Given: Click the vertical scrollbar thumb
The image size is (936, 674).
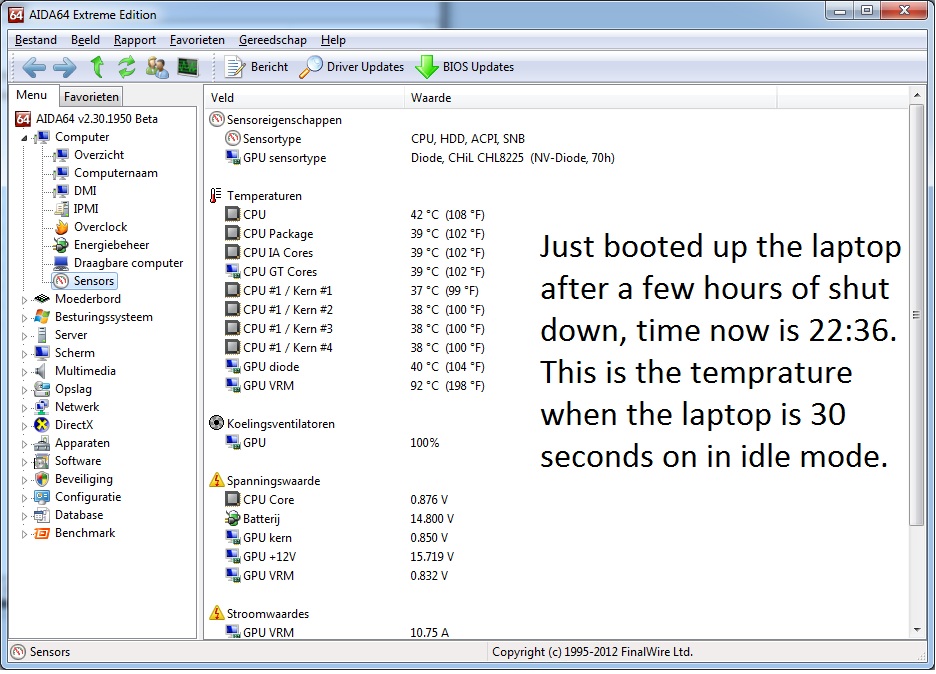Looking at the screenshot, I should [x=916, y=315].
